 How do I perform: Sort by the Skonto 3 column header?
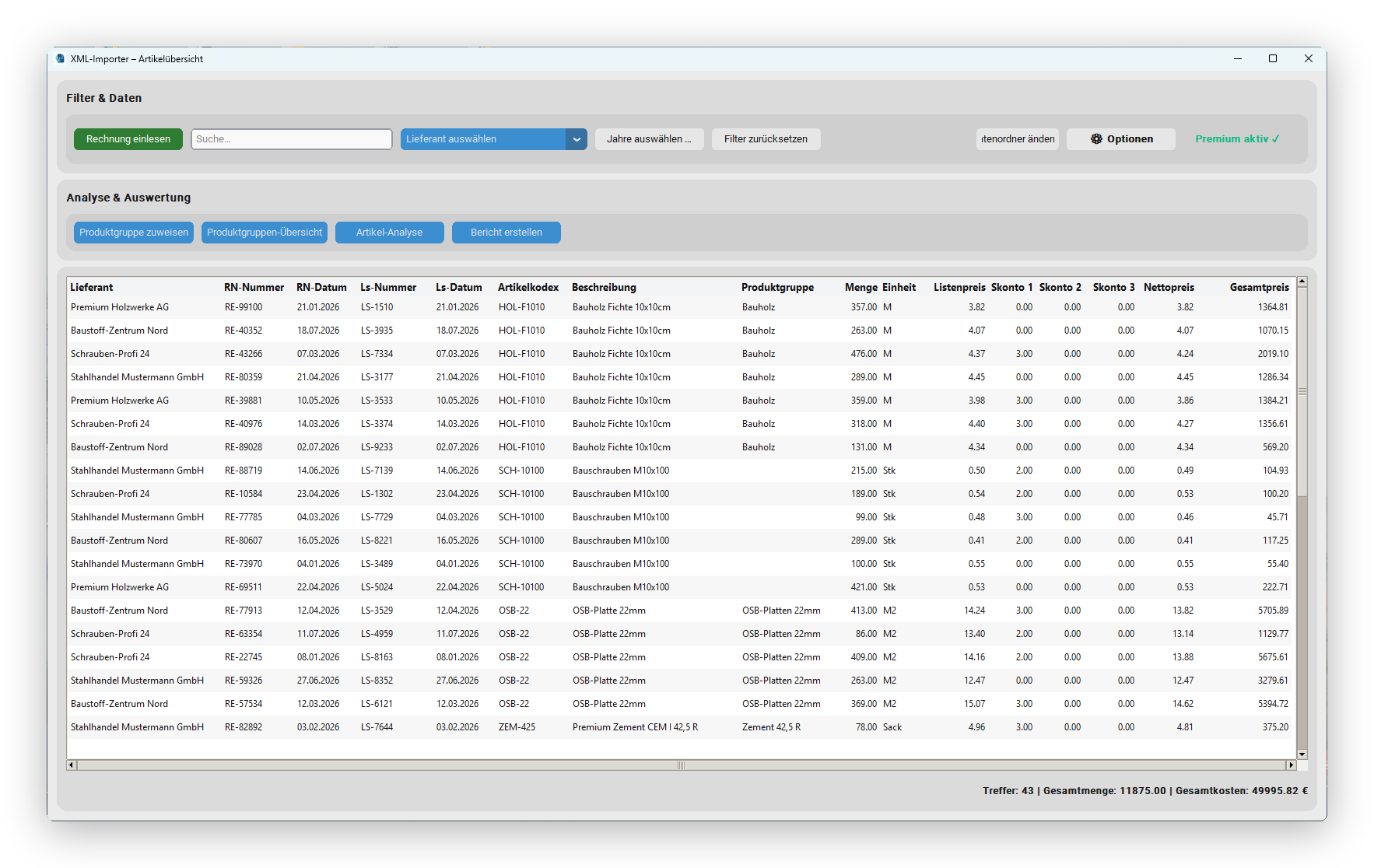coord(1113,287)
